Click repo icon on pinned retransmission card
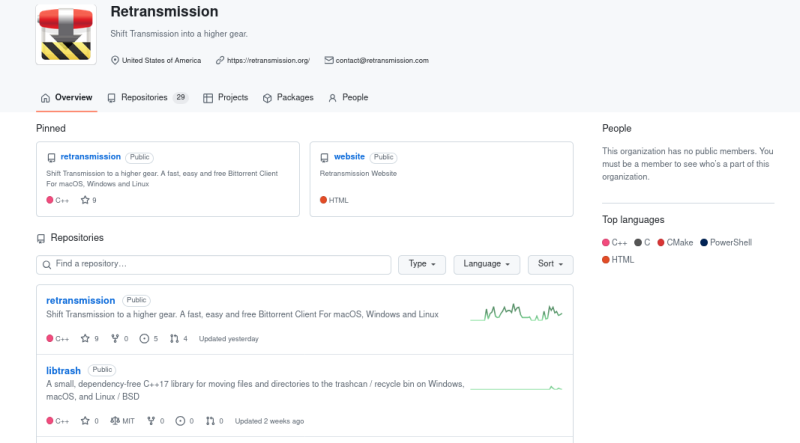 pyautogui.click(x=51, y=158)
